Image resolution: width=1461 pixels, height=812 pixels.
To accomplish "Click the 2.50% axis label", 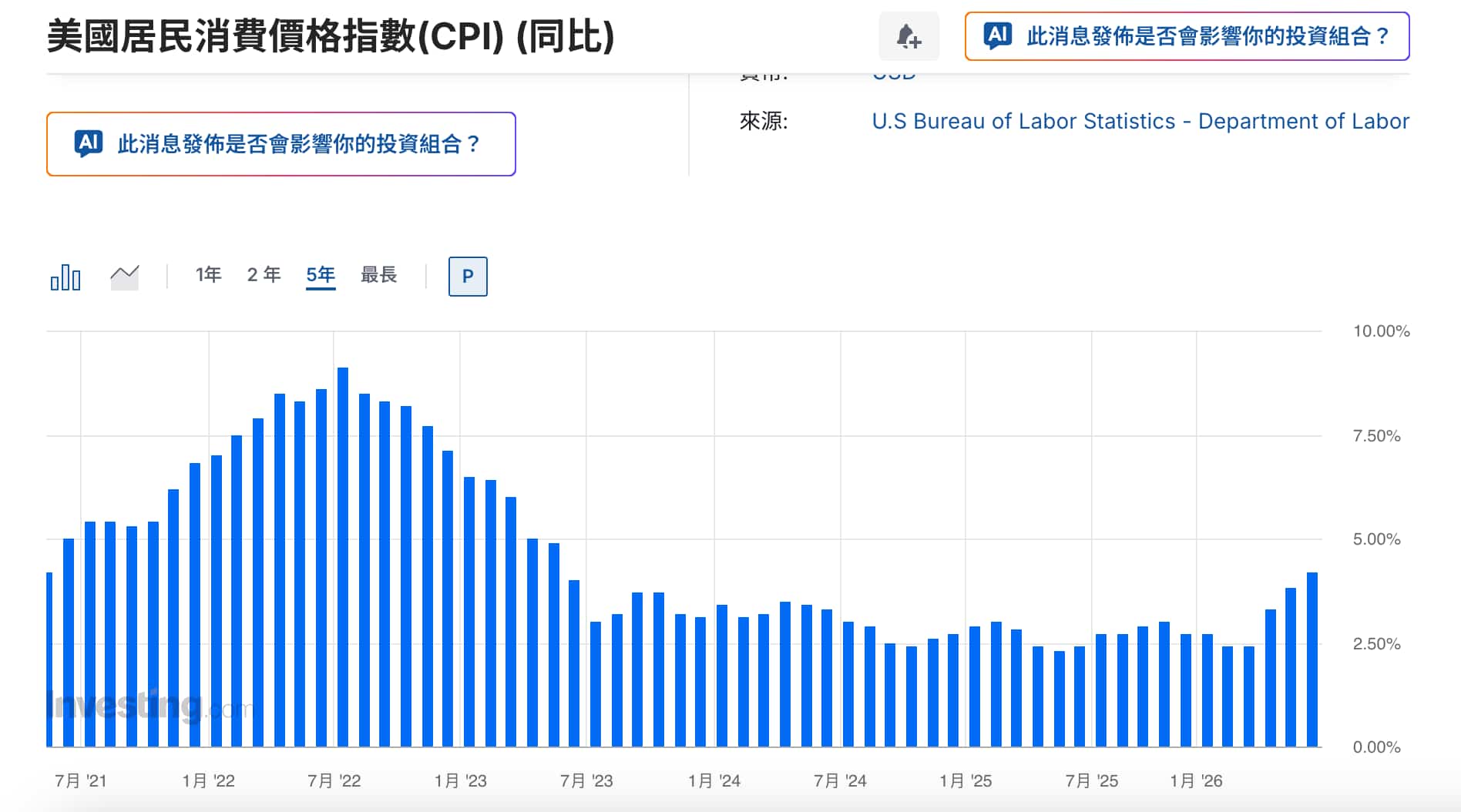I will (1376, 644).
